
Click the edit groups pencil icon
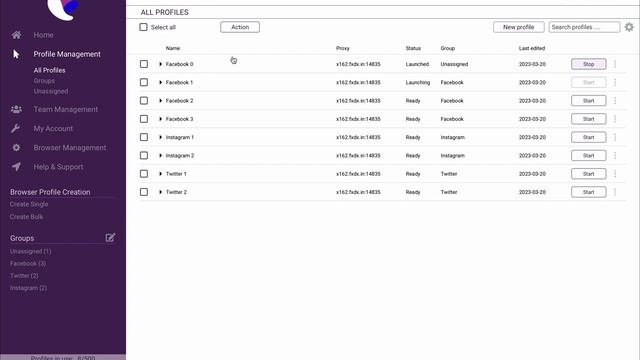(x=110, y=238)
